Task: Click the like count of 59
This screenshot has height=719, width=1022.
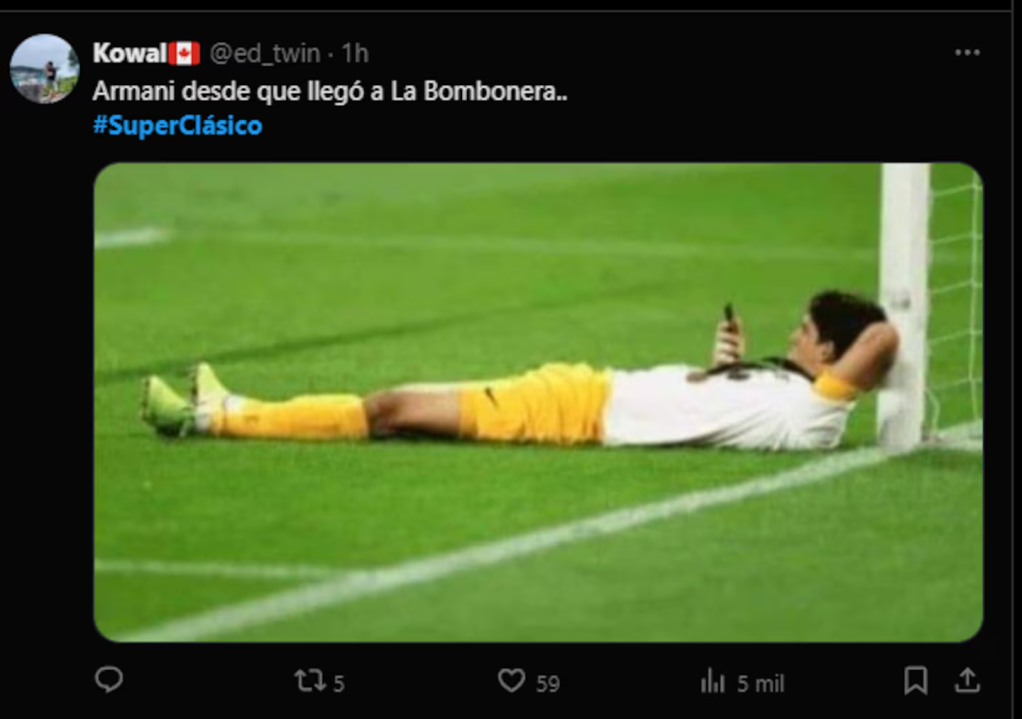Action: point(548,684)
